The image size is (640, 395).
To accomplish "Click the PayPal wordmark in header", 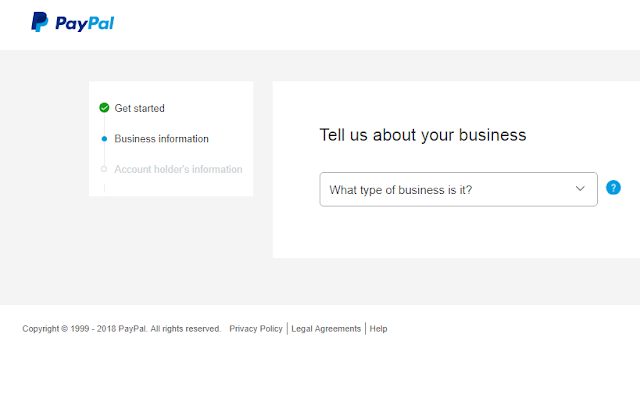I will point(84,24).
